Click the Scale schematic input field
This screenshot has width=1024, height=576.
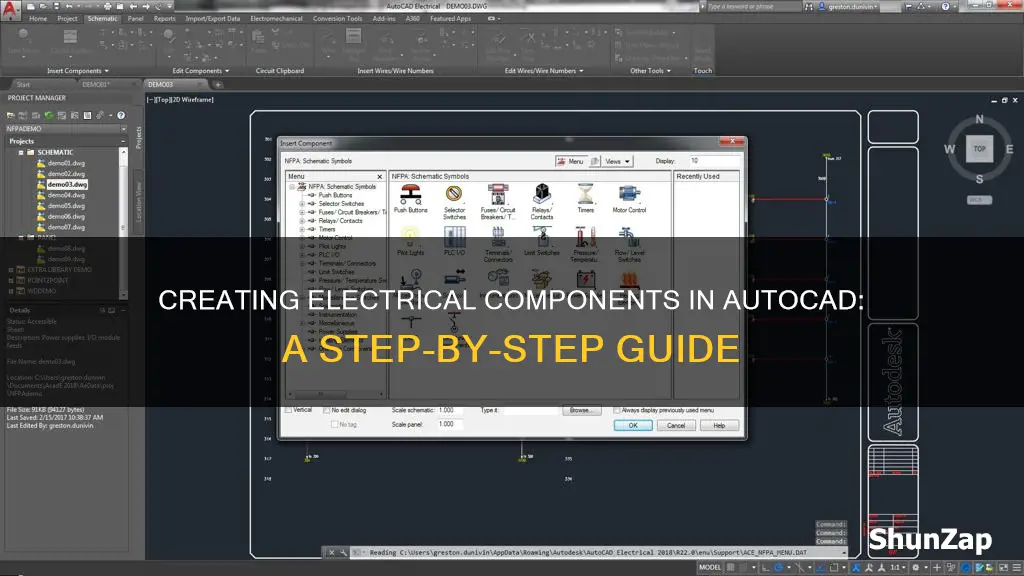click(451, 410)
